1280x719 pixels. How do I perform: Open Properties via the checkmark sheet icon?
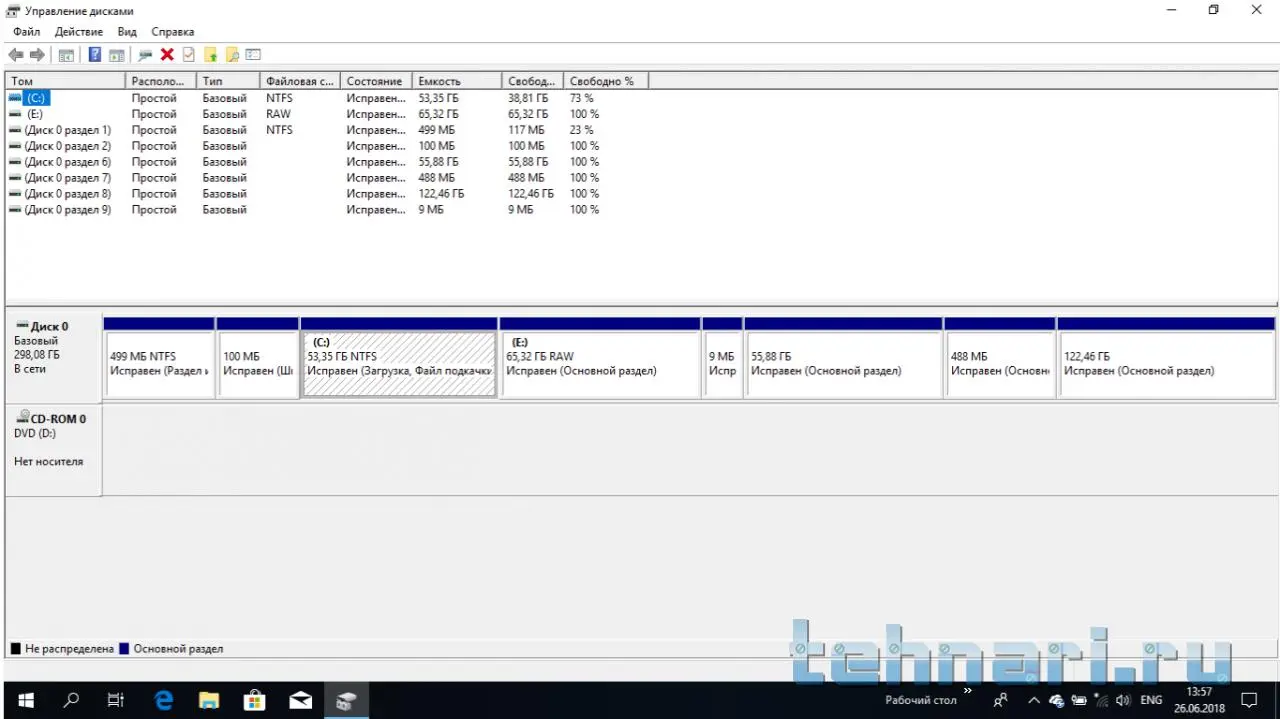click(x=188, y=55)
